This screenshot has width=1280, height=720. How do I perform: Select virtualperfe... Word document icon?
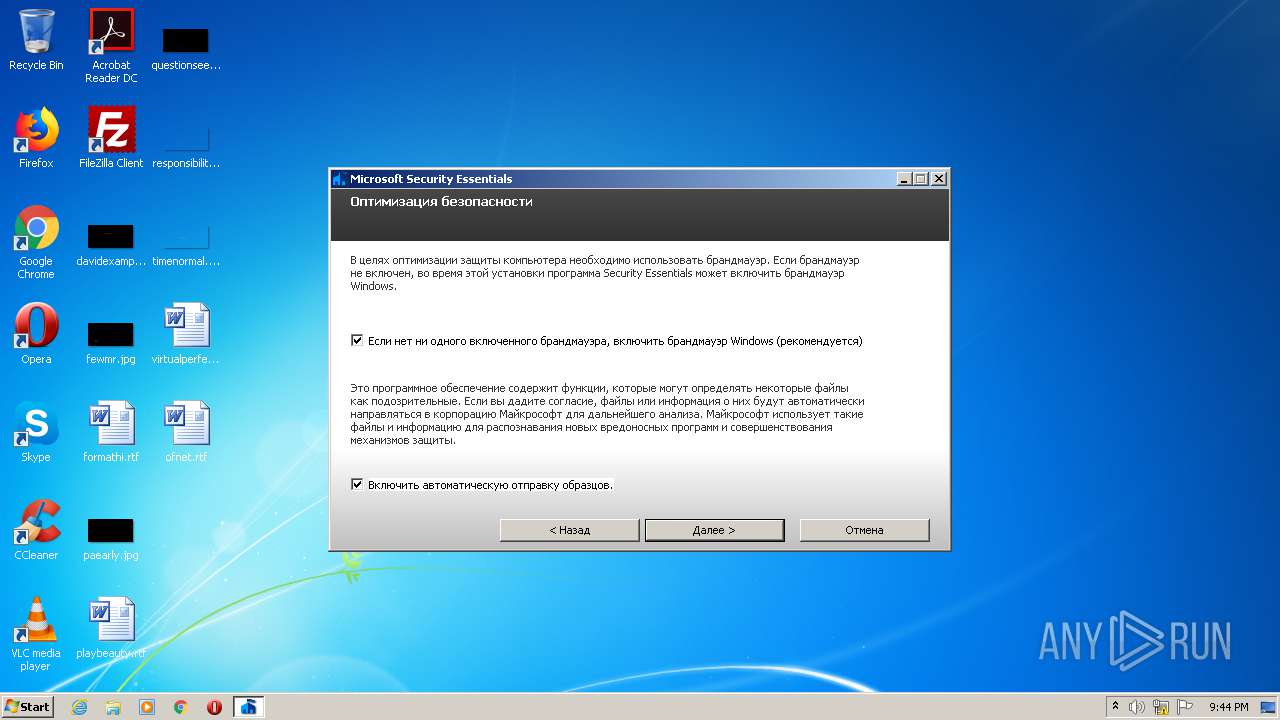coord(186,334)
